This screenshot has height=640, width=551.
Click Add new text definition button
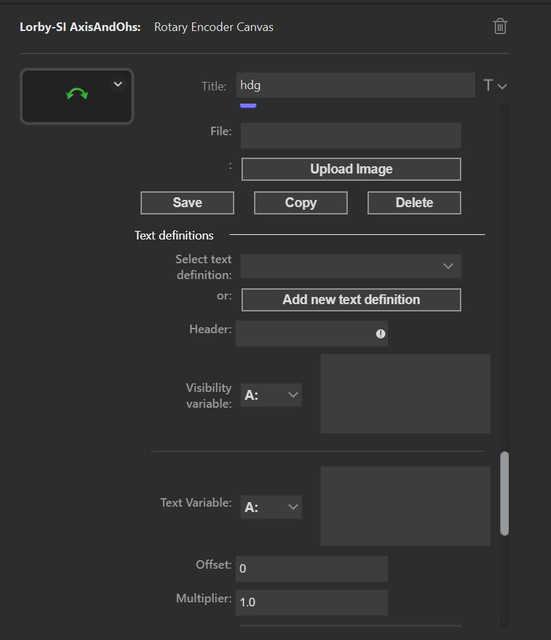(x=351, y=300)
